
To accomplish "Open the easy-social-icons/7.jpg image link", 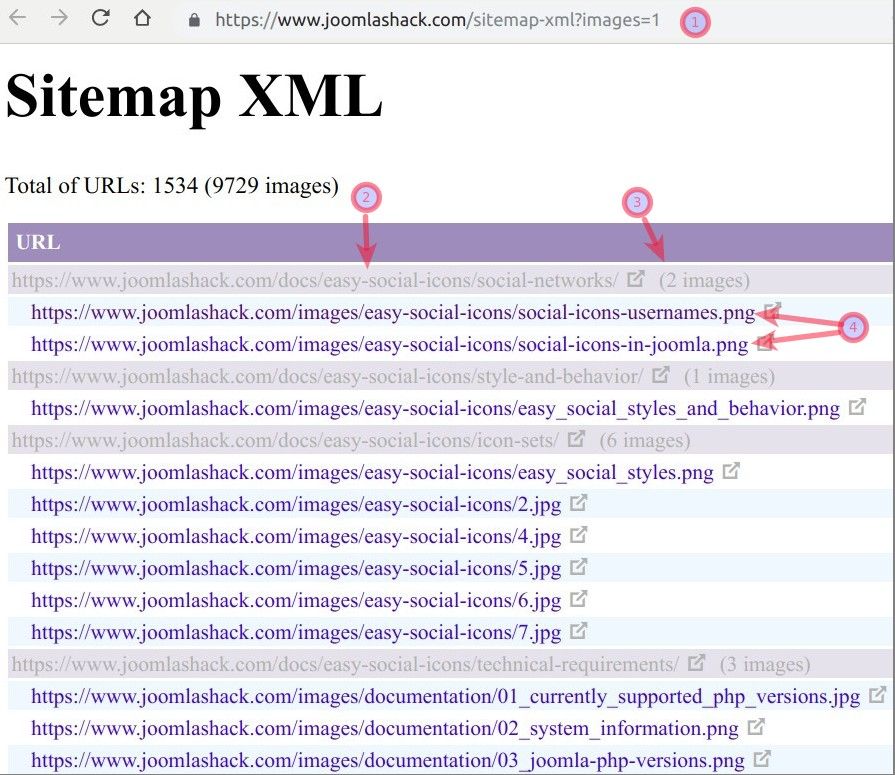I will (x=296, y=632).
